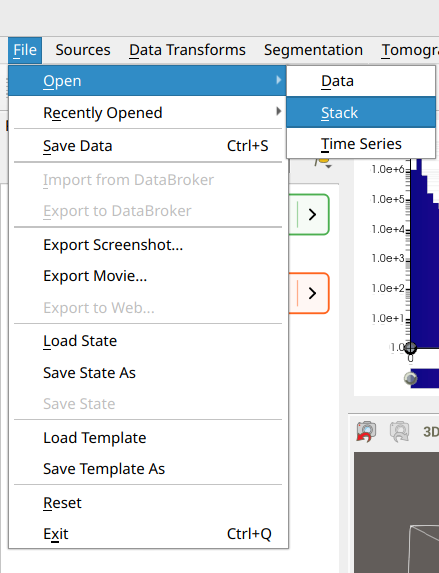Select the Open submenu entry

pos(147,81)
